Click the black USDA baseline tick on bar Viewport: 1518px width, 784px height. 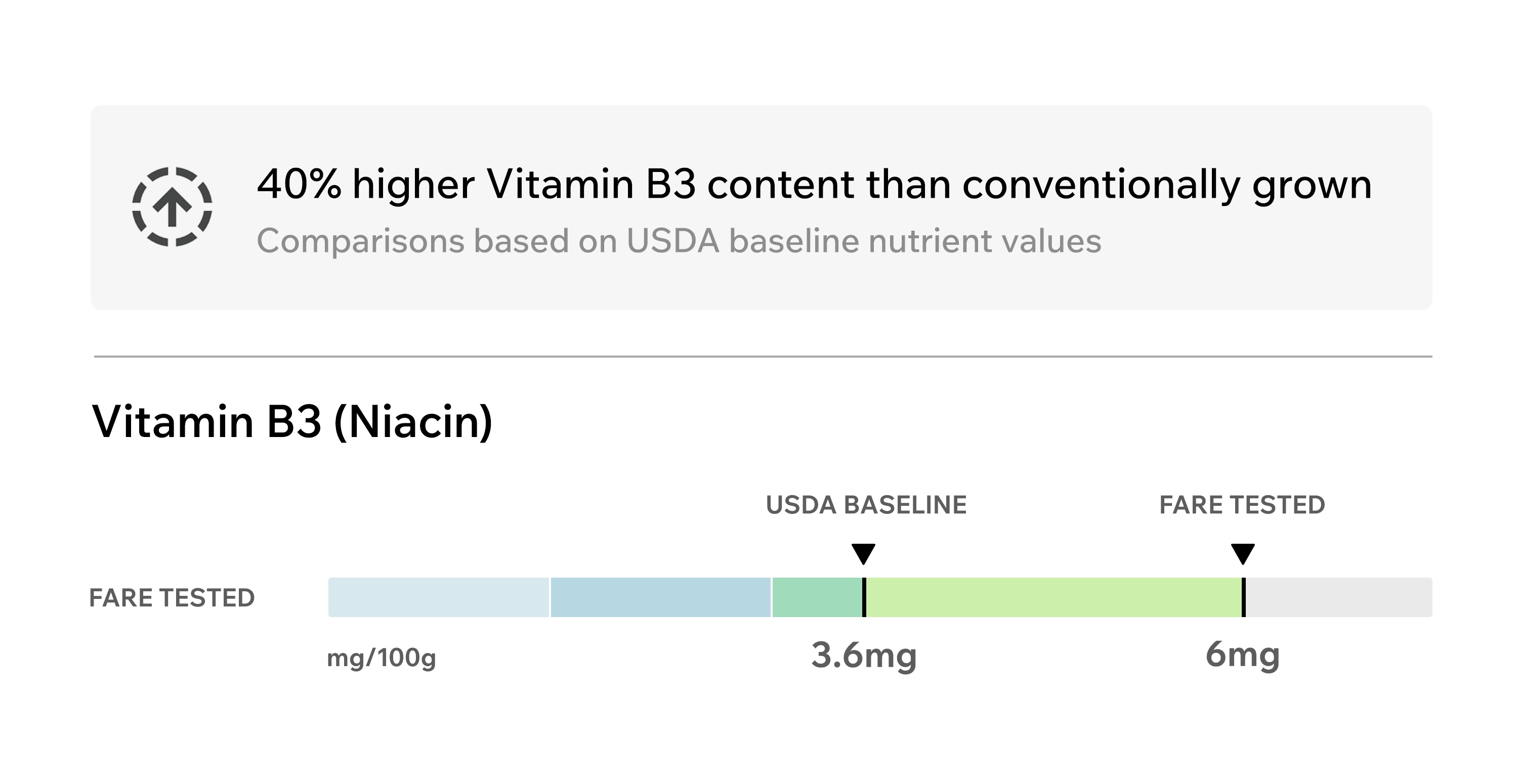(x=864, y=597)
